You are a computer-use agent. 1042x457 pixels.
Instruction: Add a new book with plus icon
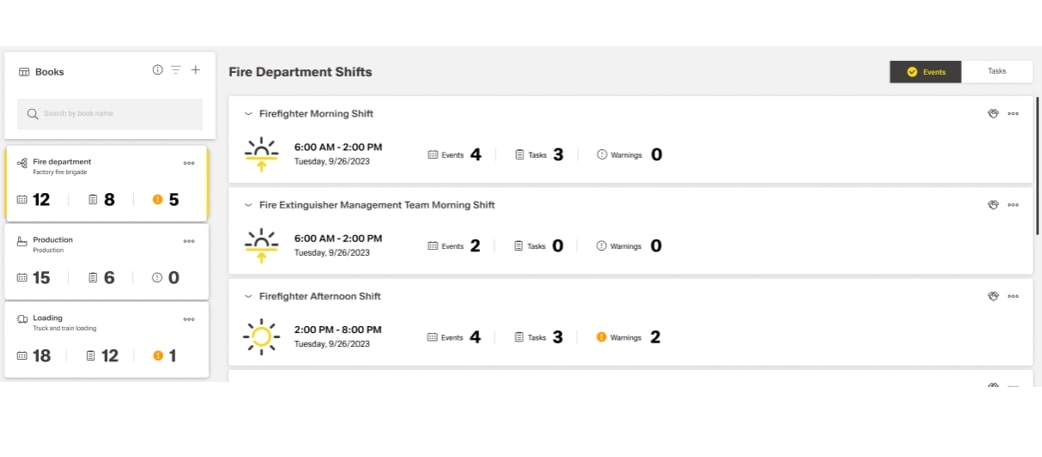tap(196, 70)
